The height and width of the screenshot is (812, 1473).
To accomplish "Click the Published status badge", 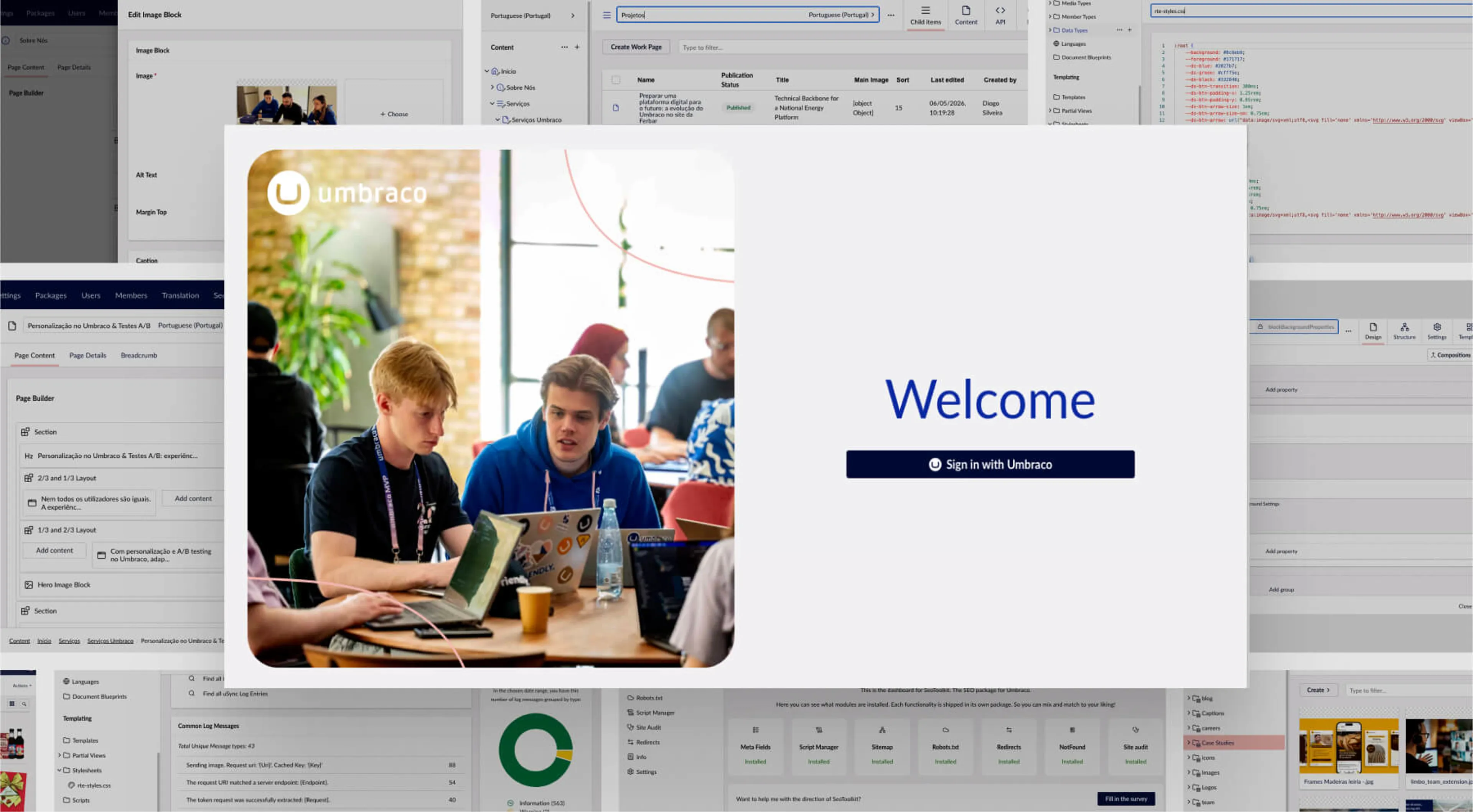I will click(738, 107).
